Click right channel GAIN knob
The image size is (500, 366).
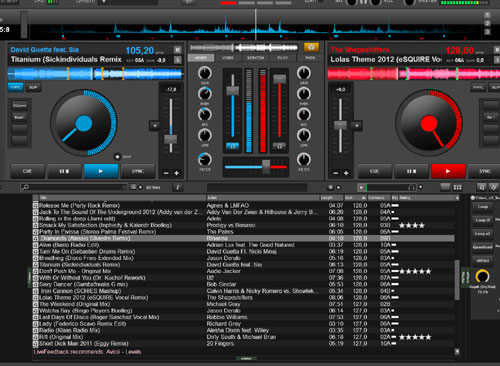tap(304, 73)
